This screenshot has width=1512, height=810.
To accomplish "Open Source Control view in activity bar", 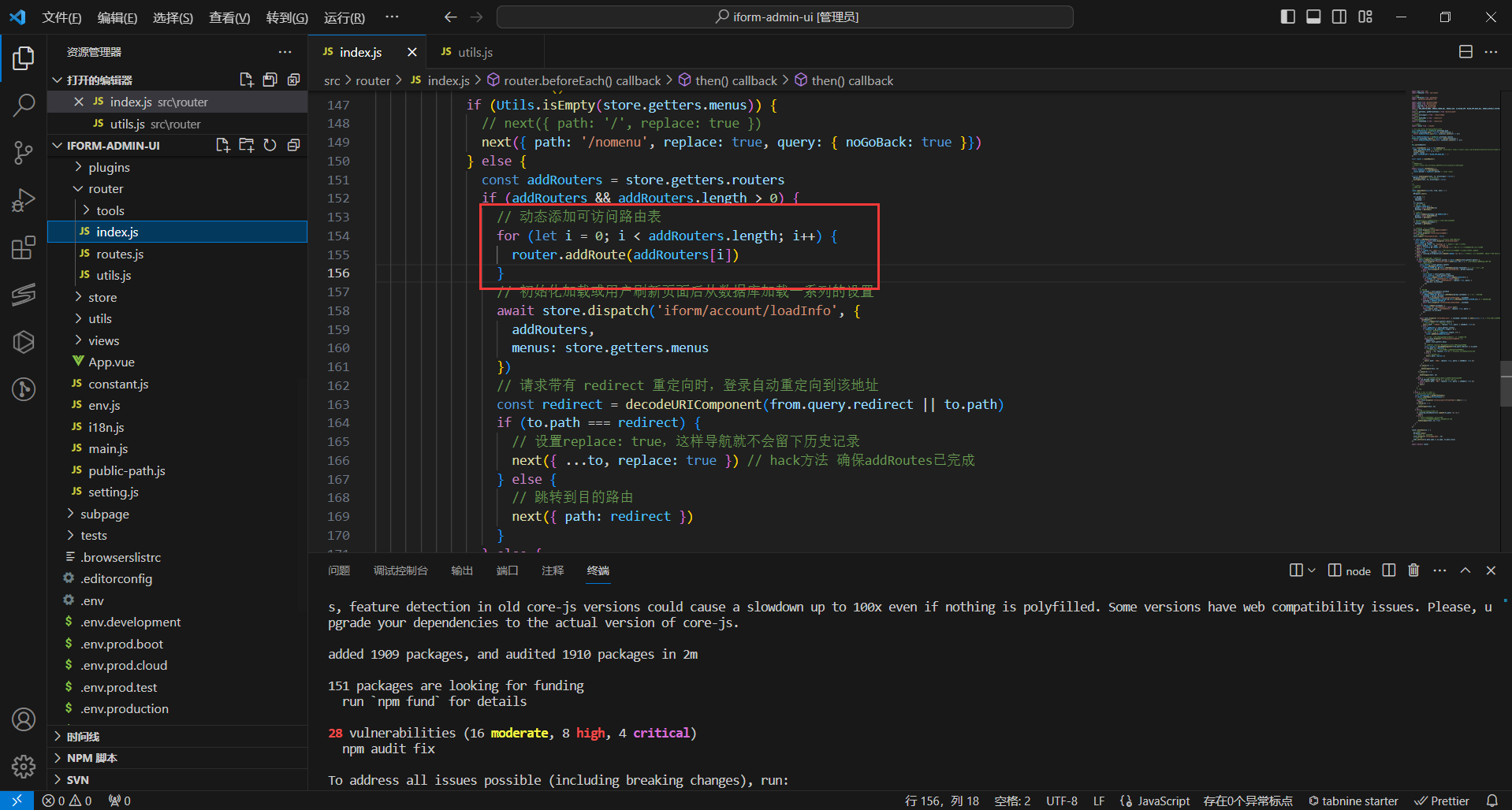I will point(24,152).
